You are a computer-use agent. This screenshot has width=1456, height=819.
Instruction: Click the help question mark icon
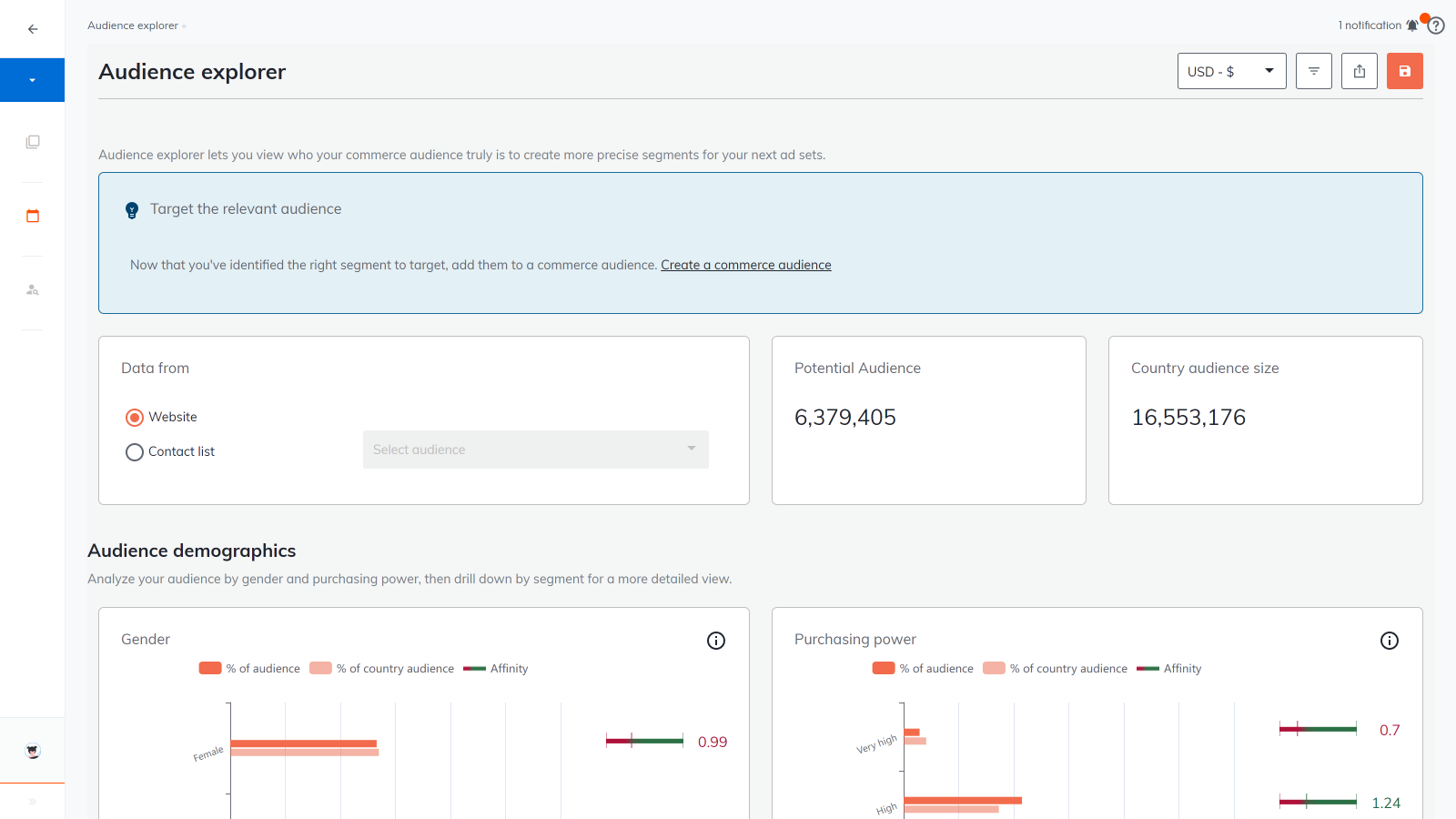pyautogui.click(x=1435, y=25)
